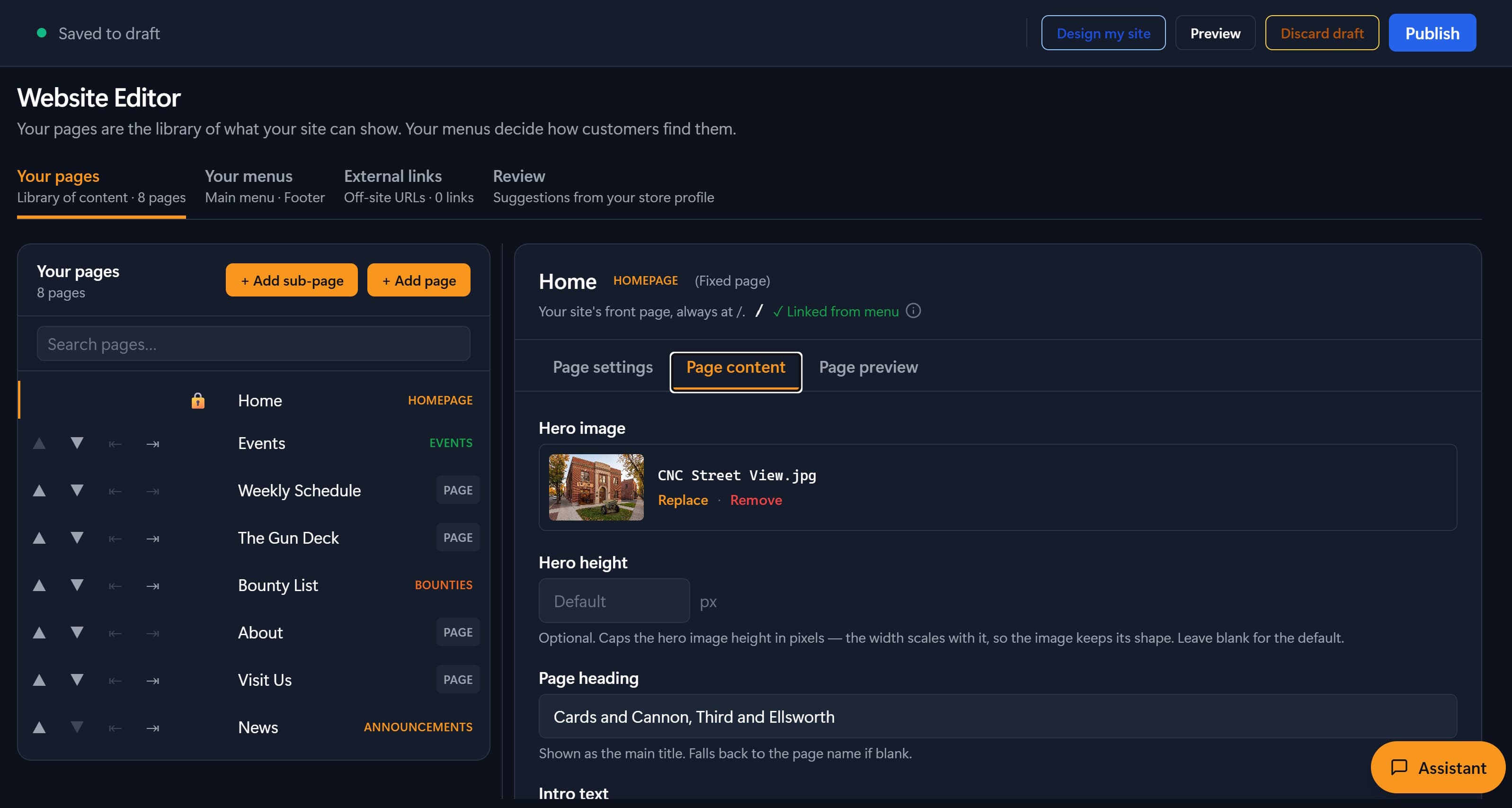1512x808 pixels.
Task: Move Events page down with arrow
Action: point(77,443)
